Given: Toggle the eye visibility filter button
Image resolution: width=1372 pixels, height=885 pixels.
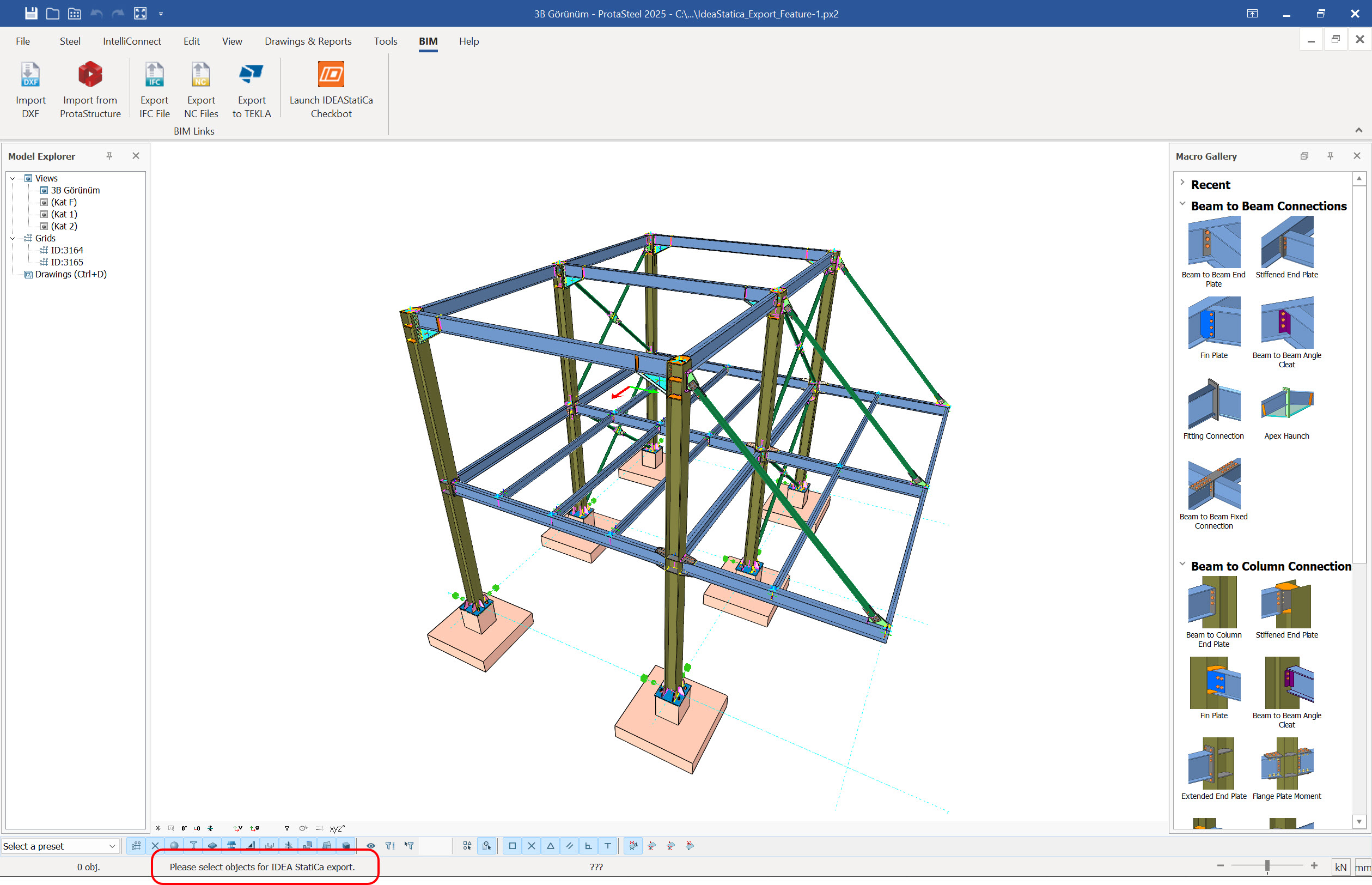Looking at the screenshot, I should [371, 845].
